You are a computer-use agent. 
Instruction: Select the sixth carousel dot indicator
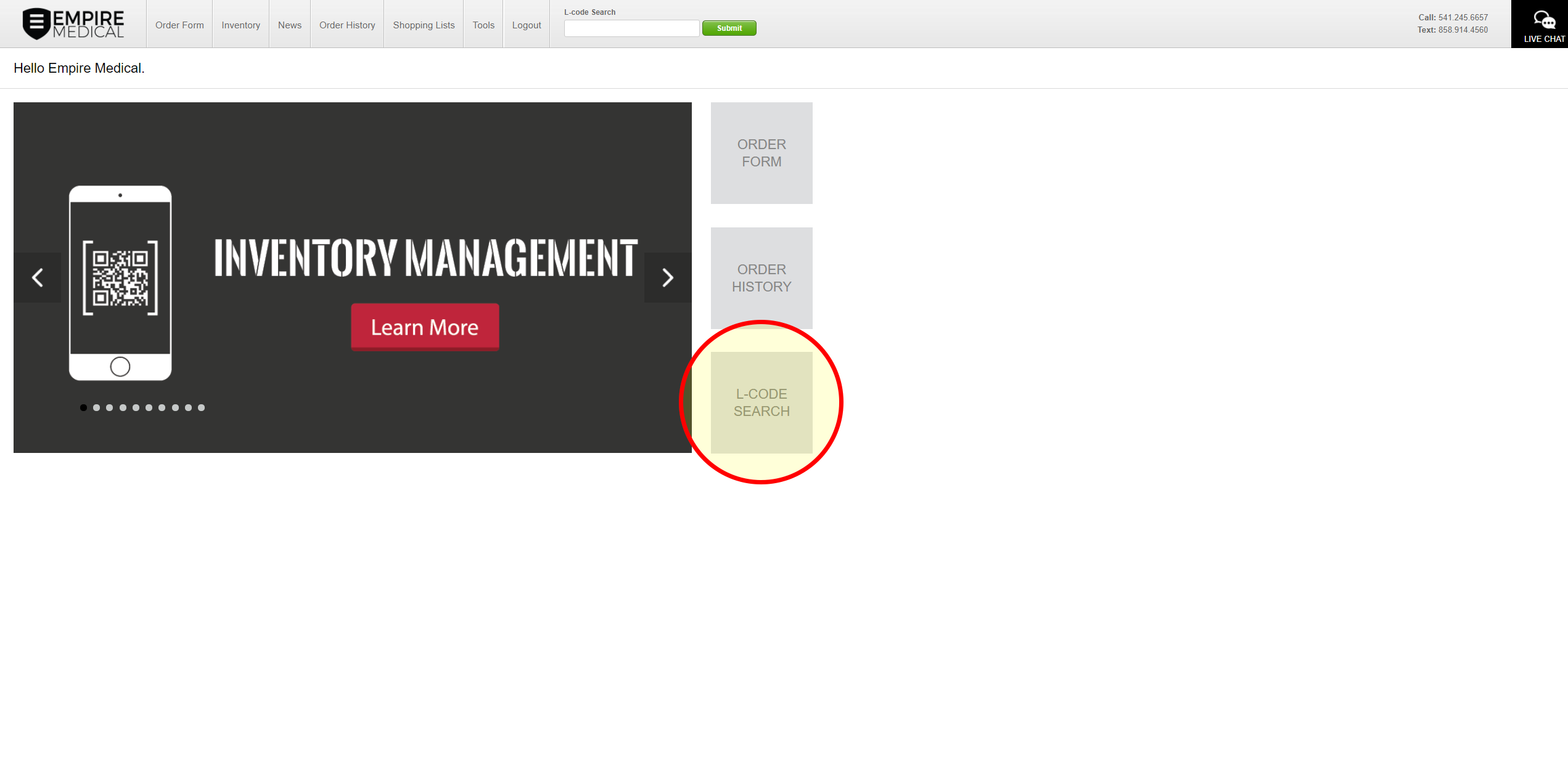(149, 407)
